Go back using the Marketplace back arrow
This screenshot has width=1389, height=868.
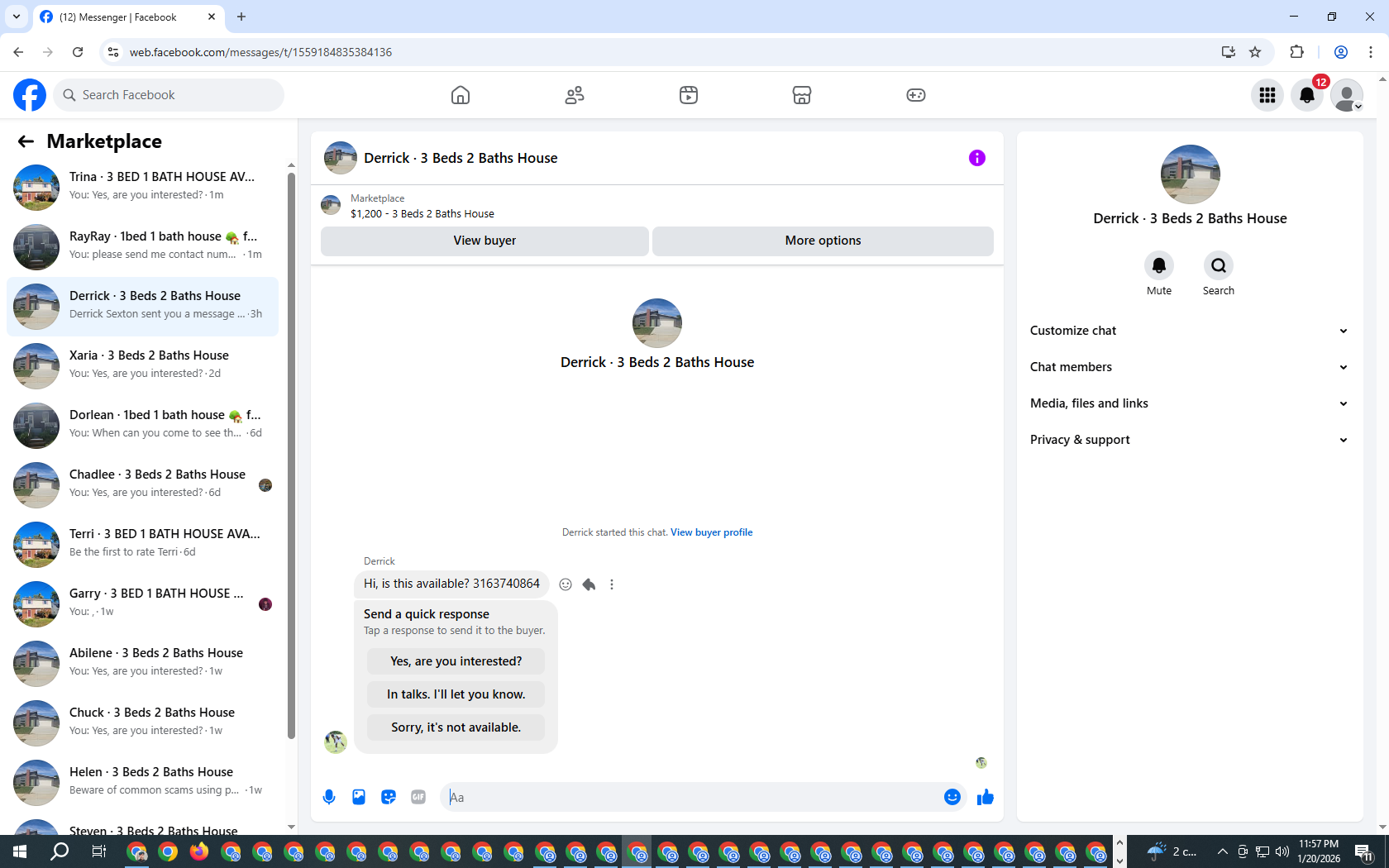tap(26, 141)
